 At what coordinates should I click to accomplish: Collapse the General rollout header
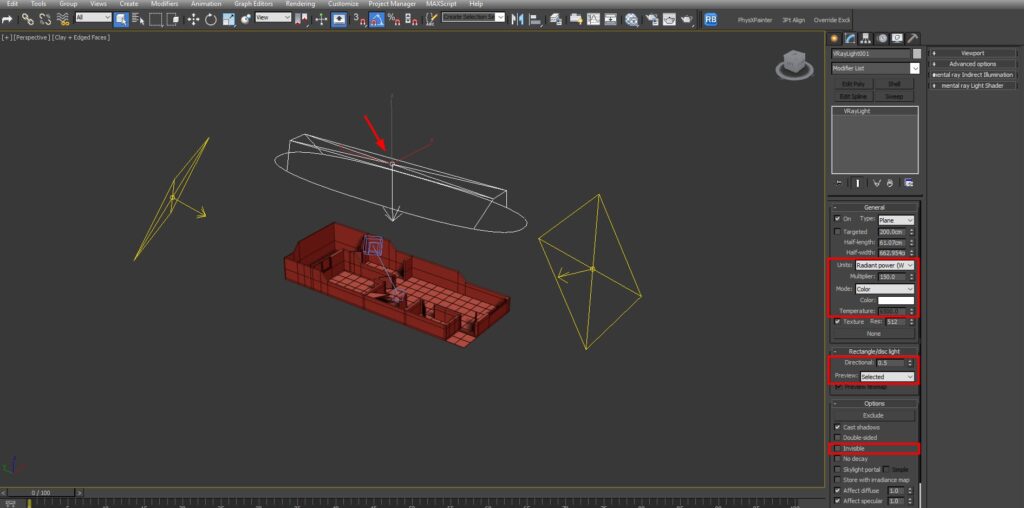click(874, 207)
